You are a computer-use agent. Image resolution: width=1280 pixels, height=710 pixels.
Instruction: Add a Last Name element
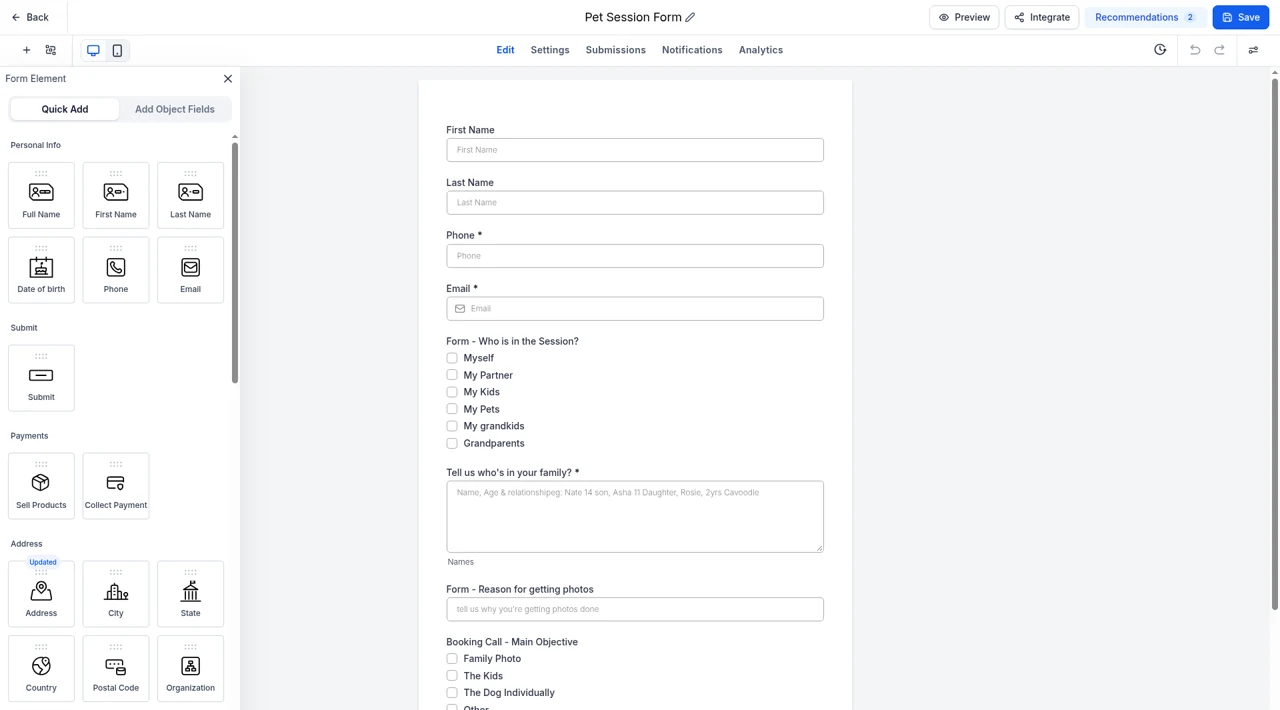click(x=190, y=195)
